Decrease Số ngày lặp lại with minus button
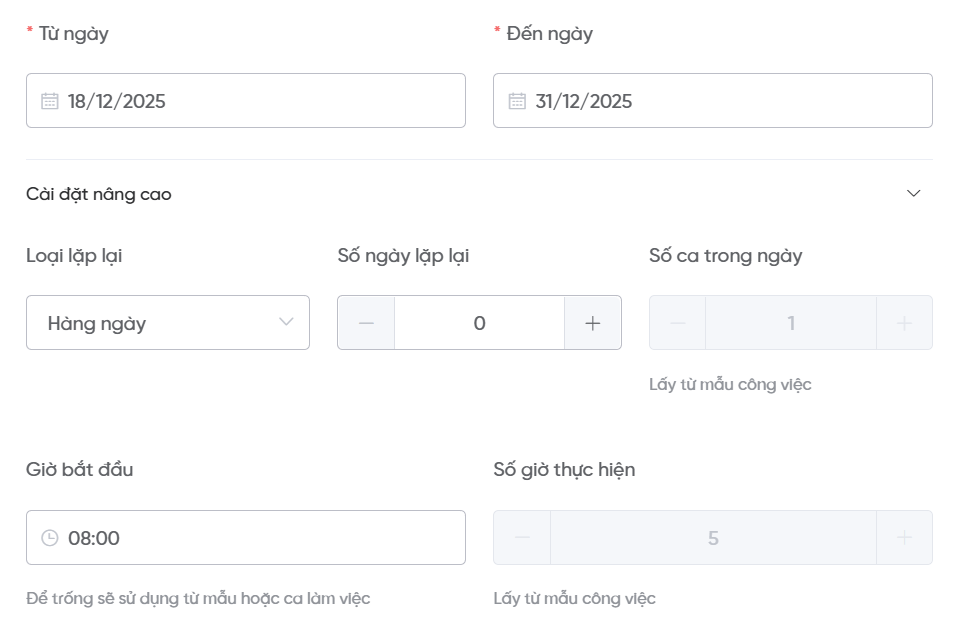 (366, 323)
